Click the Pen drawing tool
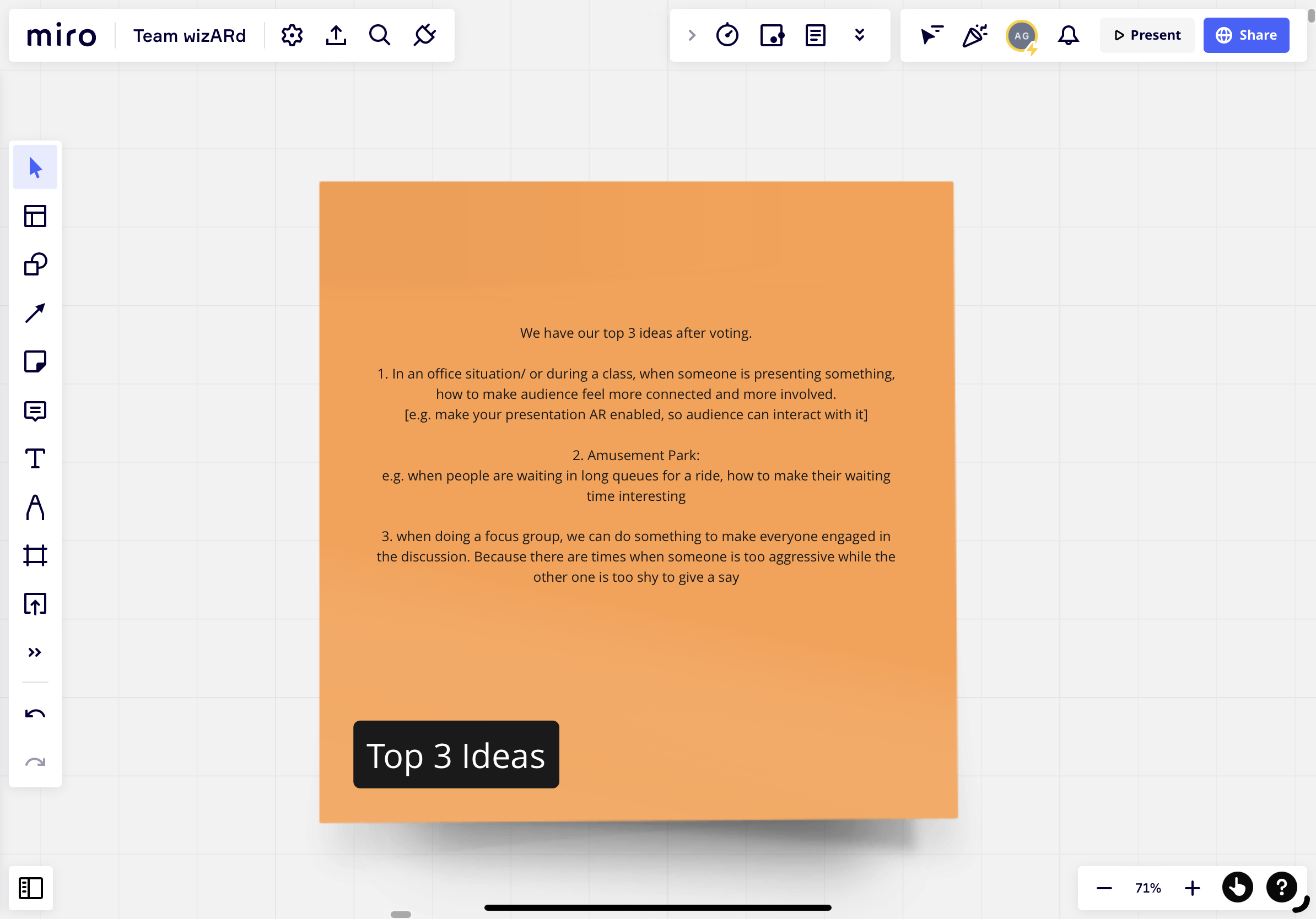 (x=35, y=507)
